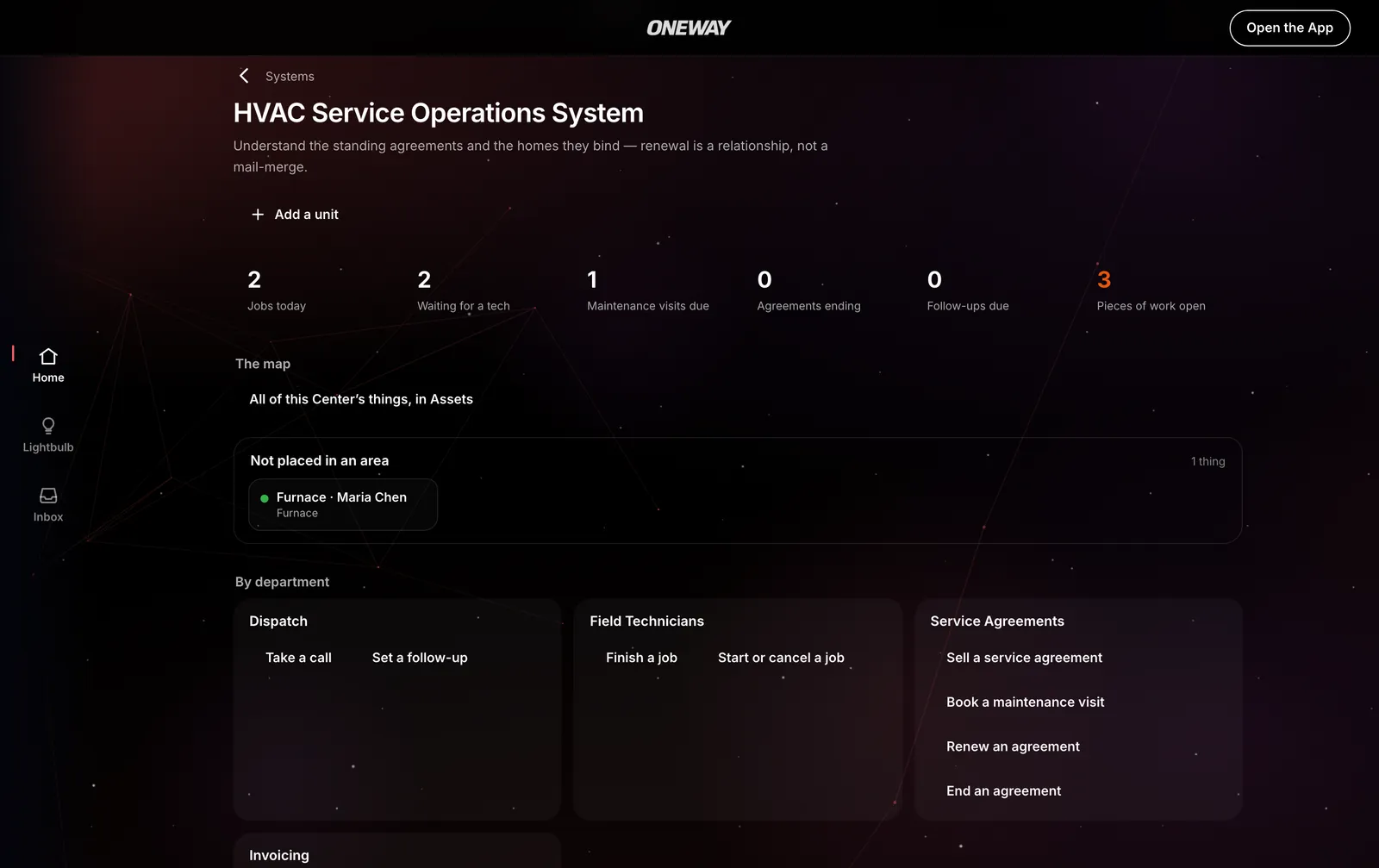View the Waiting for a tech stat
The height and width of the screenshot is (868, 1379).
tap(464, 290)
